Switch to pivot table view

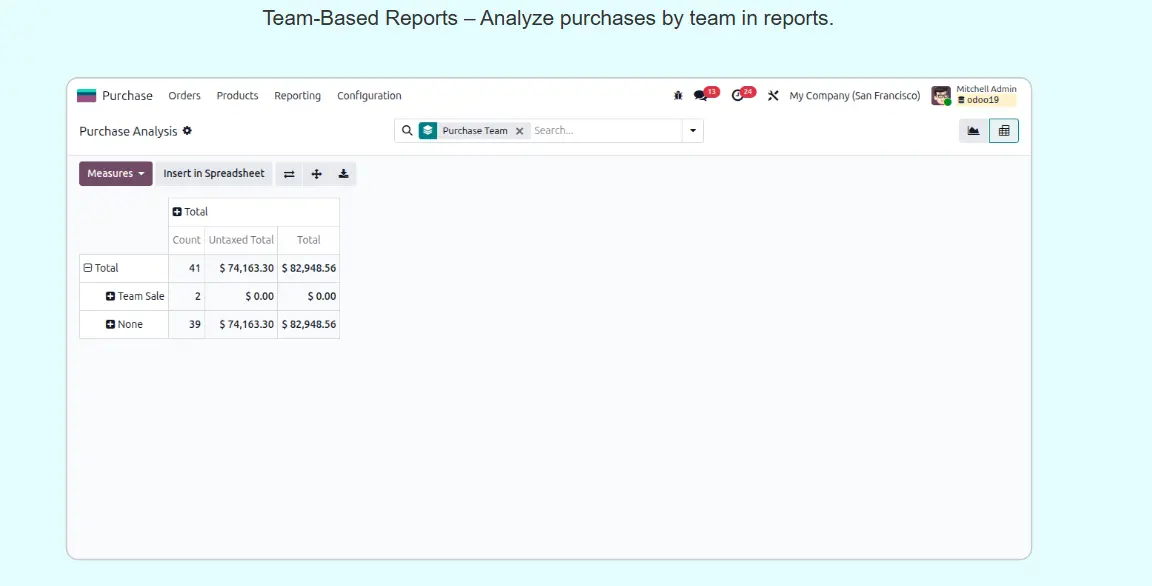[1004, 131]
